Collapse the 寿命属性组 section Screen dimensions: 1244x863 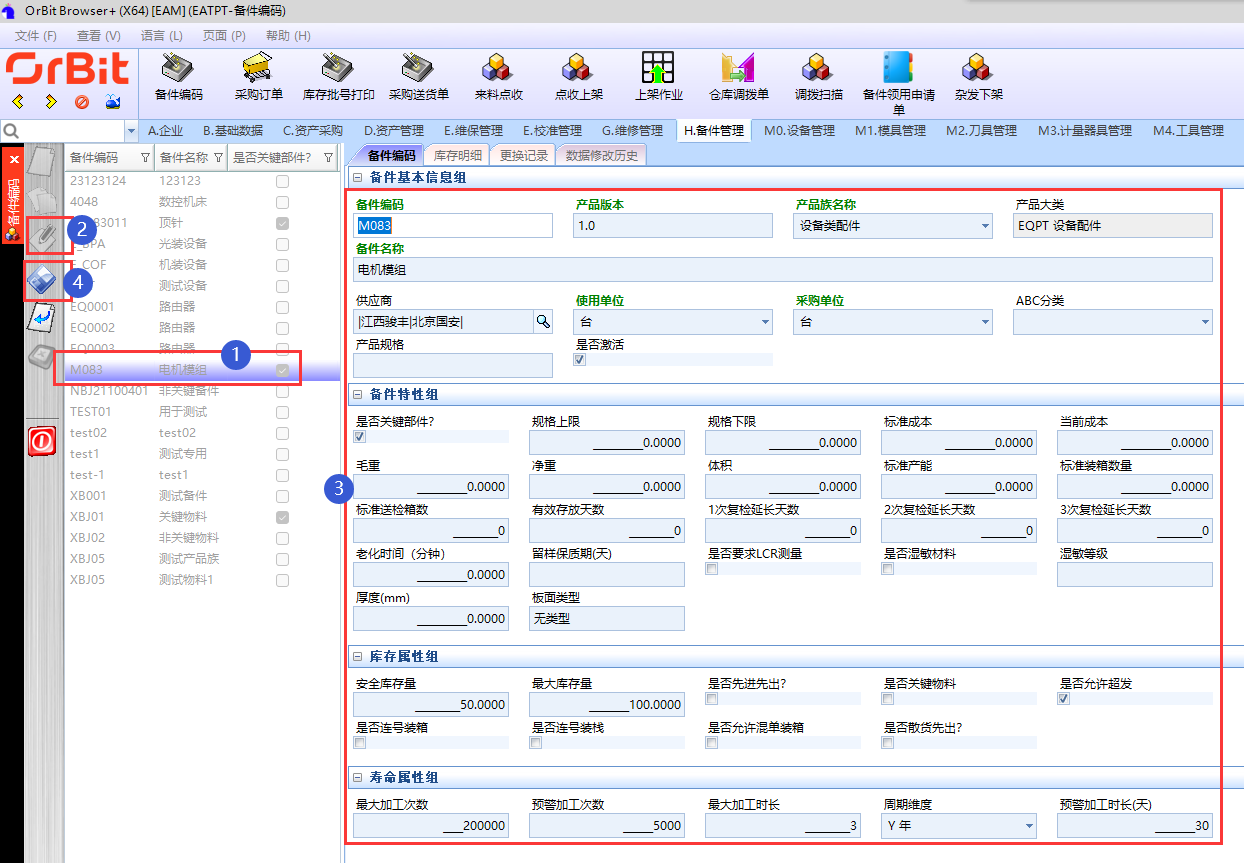(357, 777)
